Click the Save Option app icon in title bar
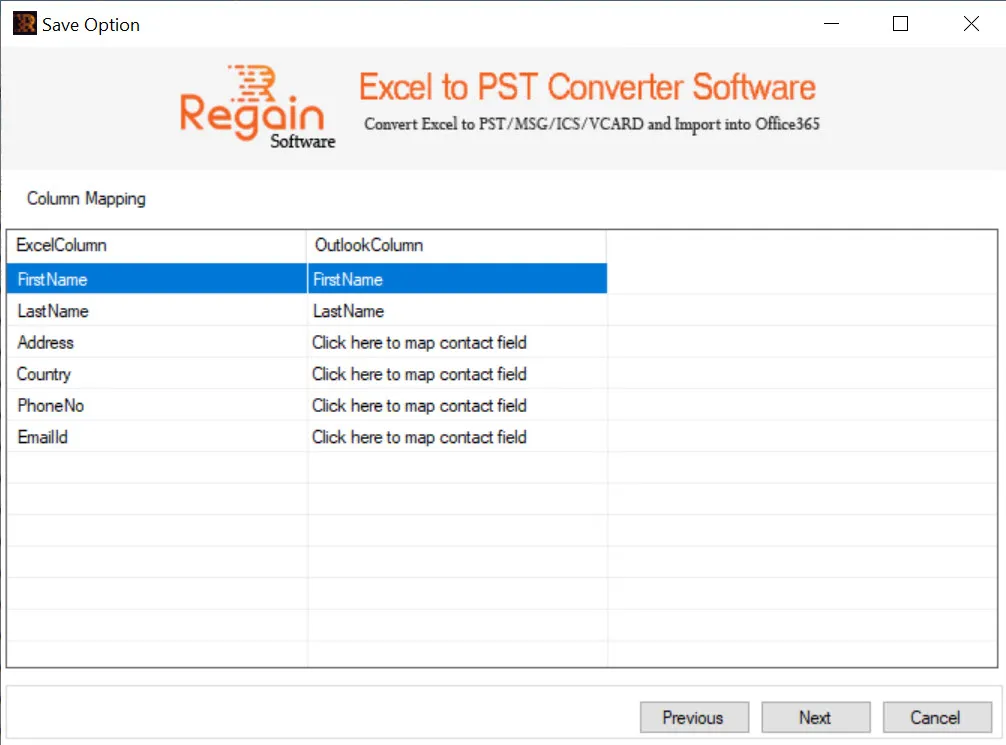Image resolution: width=1006 pixels, height=745 pixels. point(24,24)
